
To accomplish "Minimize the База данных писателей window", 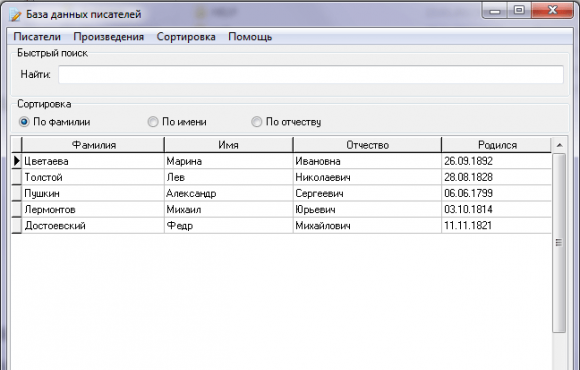I will pyautogui.click(x=495, y=10).
